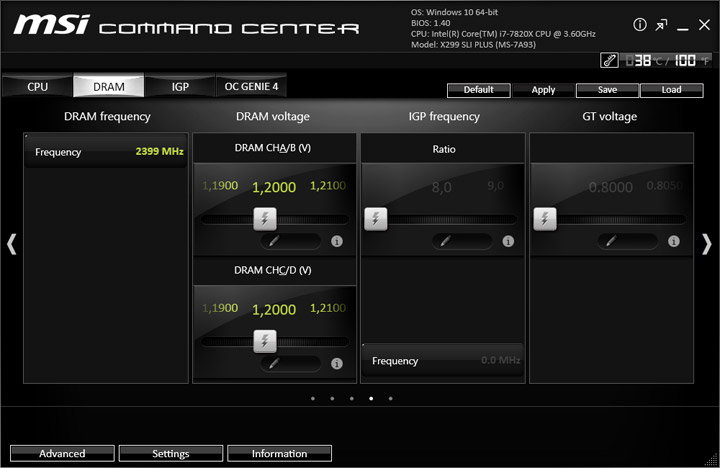Go to previous page with left chevron
This screenshot has height=468, width=720.
click(x=11, y=244)
